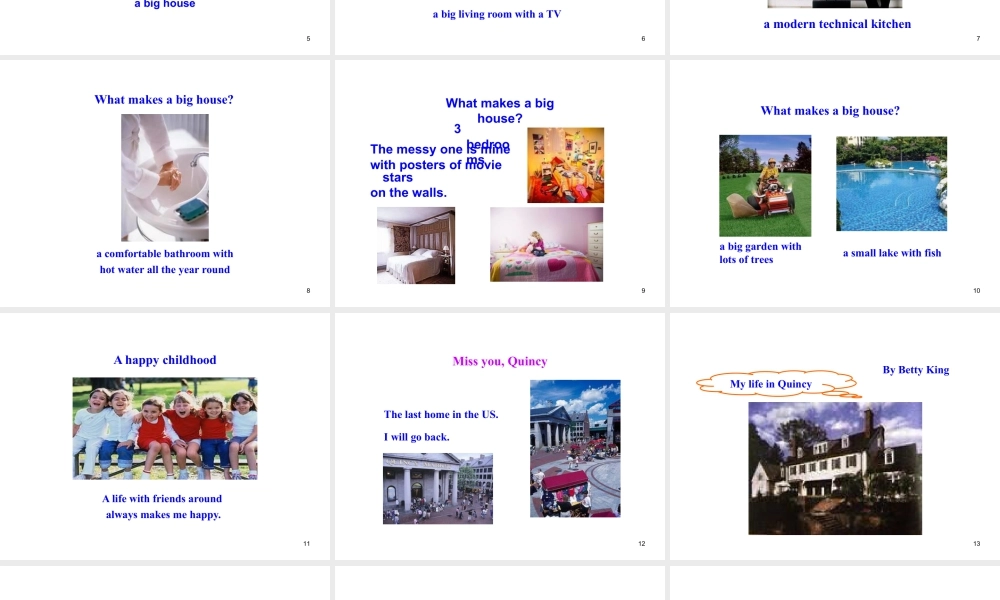Click the large white house photo on slide 13
This screenshot has width=1000, height=600.
[x=835, y=468]
